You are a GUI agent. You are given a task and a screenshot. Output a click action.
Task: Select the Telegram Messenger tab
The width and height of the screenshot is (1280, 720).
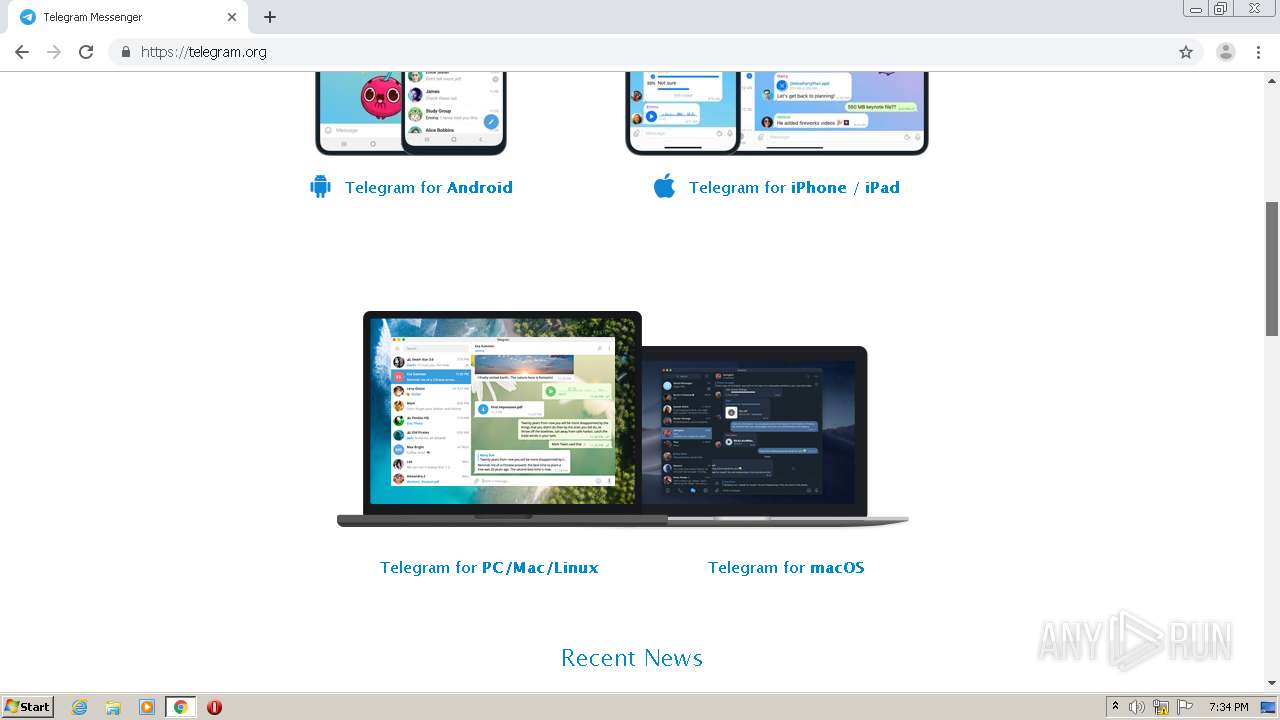(128, 17)
